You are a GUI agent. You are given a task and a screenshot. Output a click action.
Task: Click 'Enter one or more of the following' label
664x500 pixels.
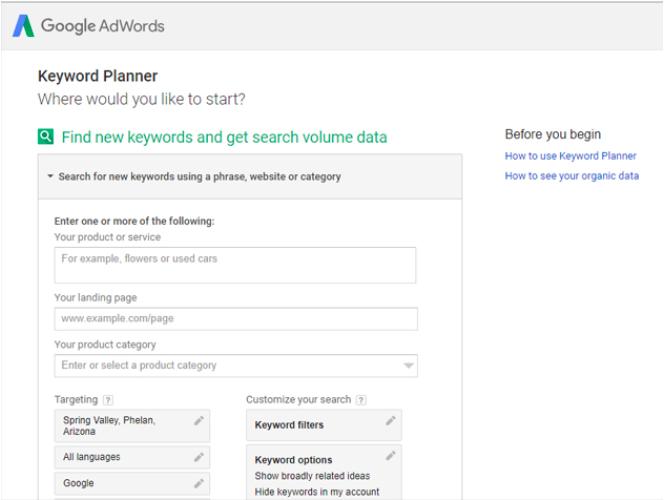(134, 221)
